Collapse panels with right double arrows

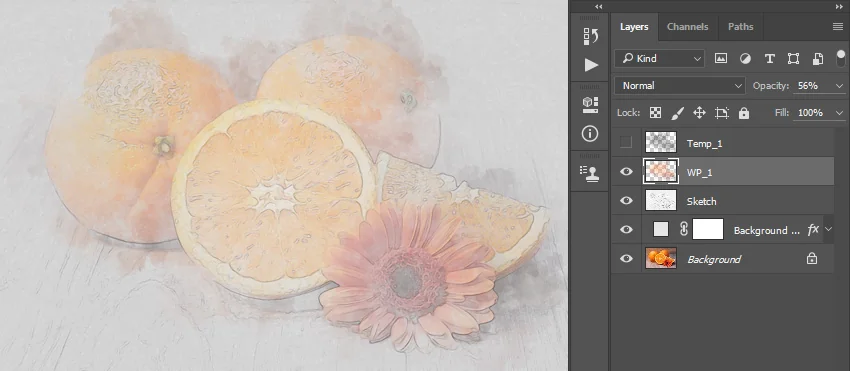(840, 7)
